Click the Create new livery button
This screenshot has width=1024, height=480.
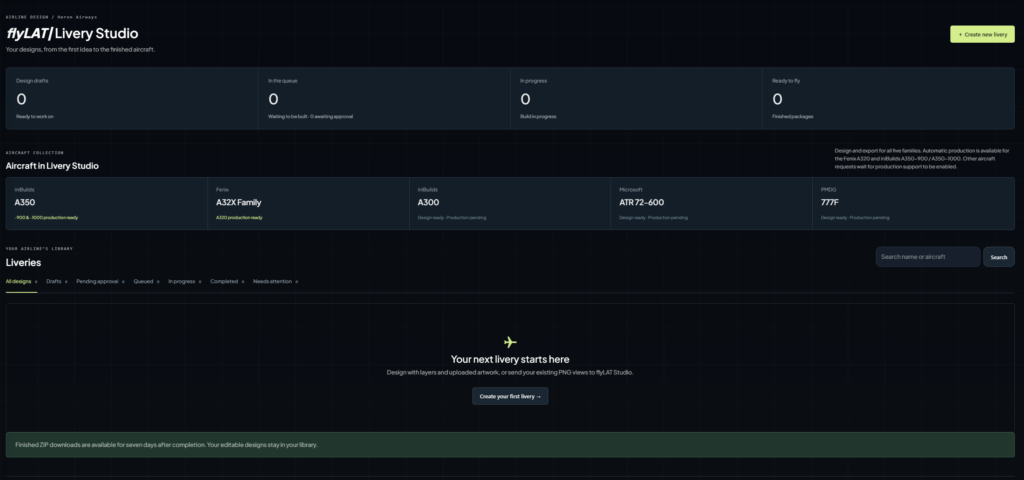pos(982,34)
